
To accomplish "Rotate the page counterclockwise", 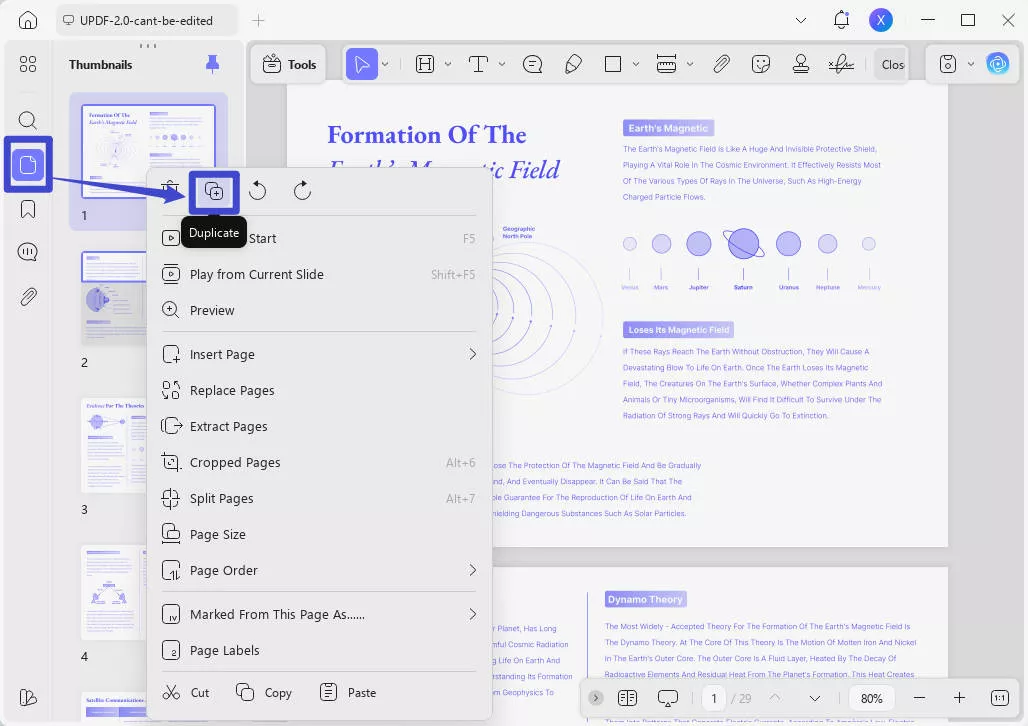I will pyautogui.click(x=257, y=190).
